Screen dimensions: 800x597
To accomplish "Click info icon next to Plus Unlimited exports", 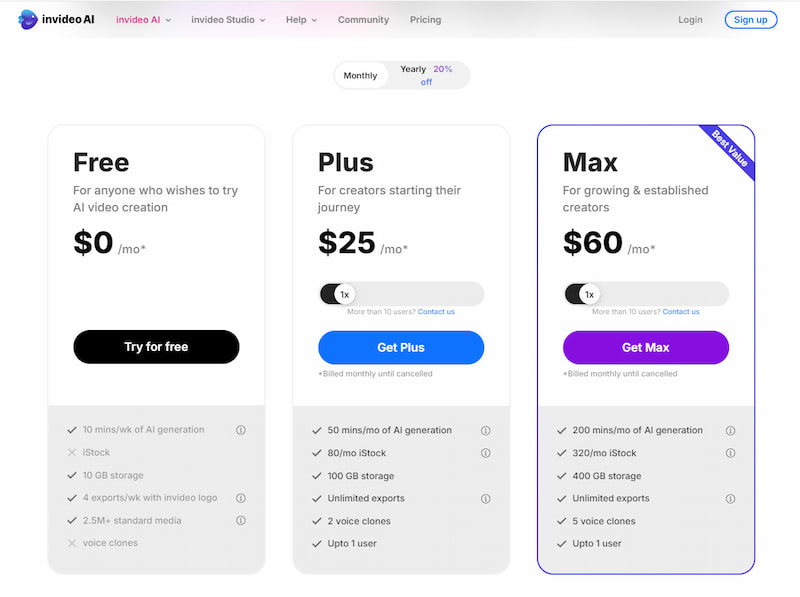I will click(x=486, y=499).
